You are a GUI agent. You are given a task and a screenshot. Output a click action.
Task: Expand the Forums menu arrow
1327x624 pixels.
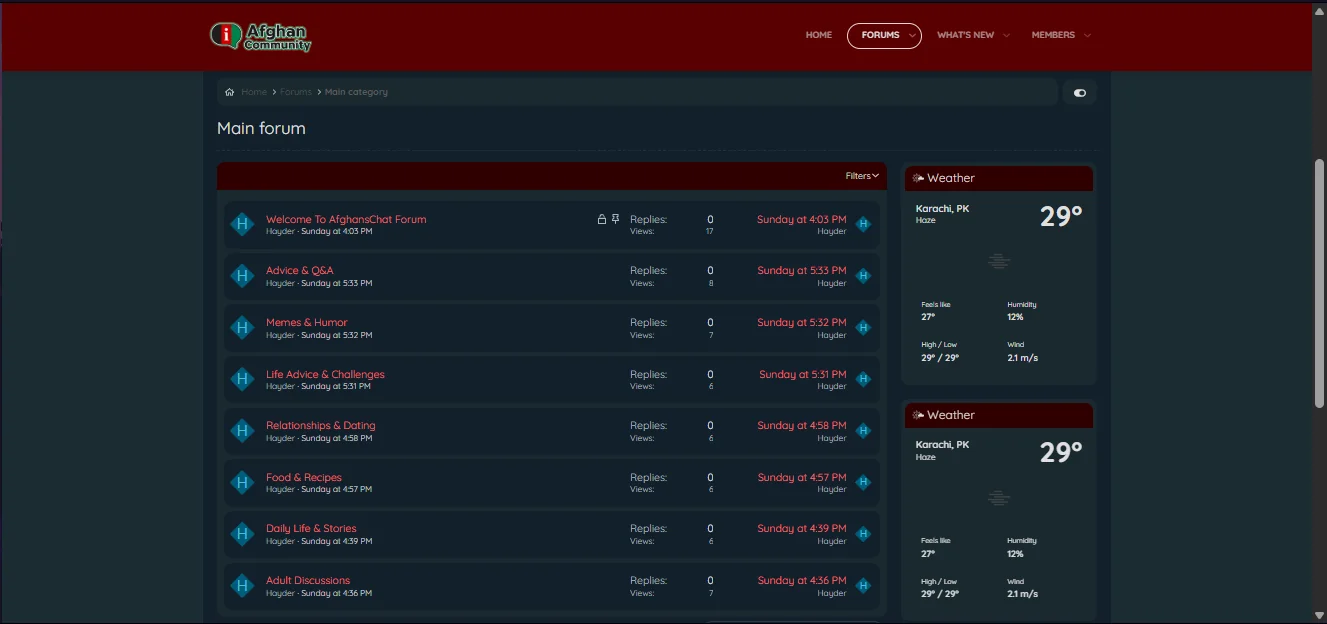pyautogui.click(x=911, y=36)
